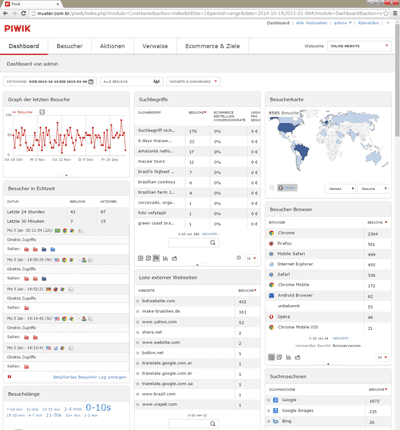The width and height of the screenshot is (400, 430).
Task: Open the Alle Besuche segment selector
Action: [132, 81]
